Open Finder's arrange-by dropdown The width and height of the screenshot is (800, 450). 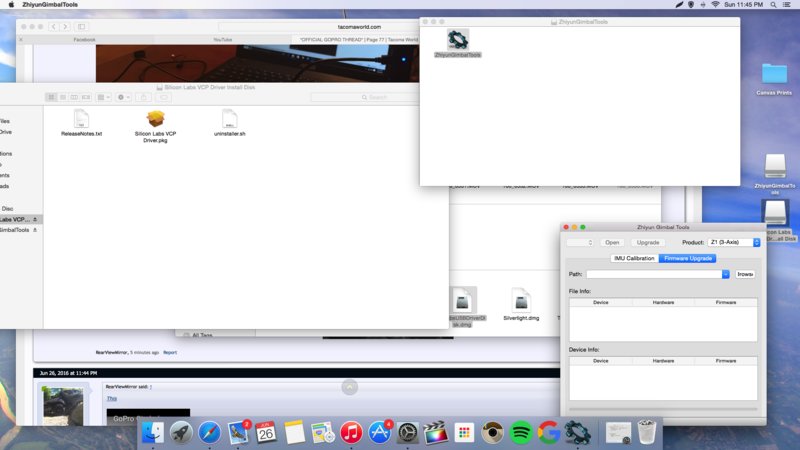point(104,97)
